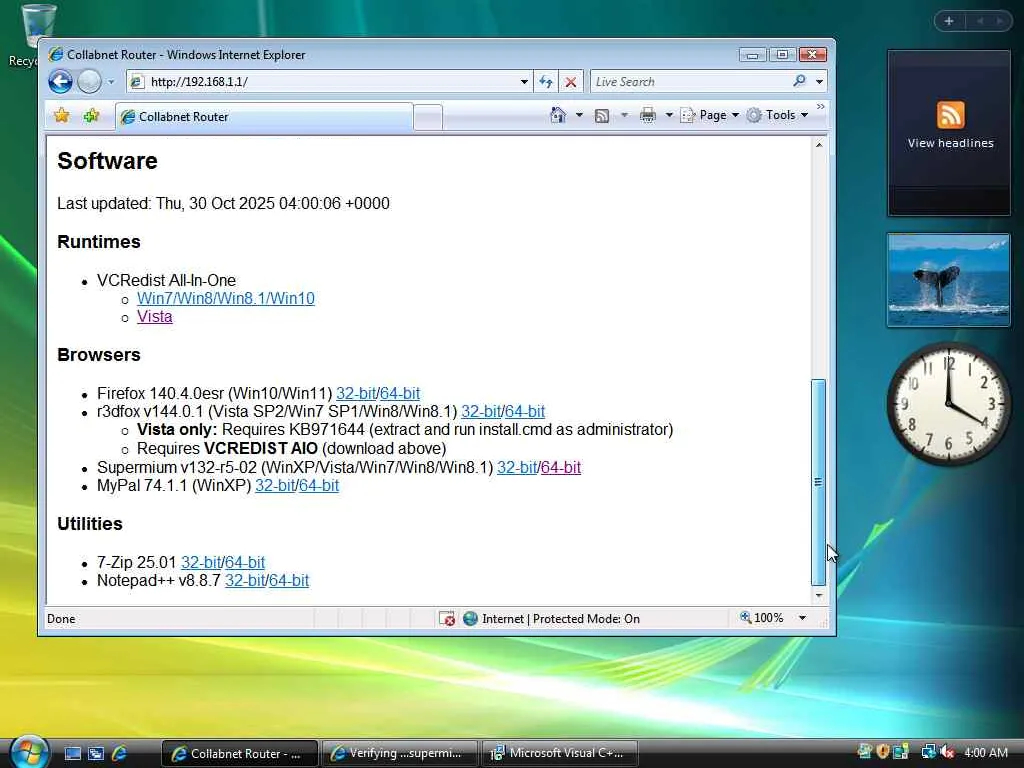Click the network tray icon
The width and height of the screenshot is (1024, 768).
(x=928, y=752)
